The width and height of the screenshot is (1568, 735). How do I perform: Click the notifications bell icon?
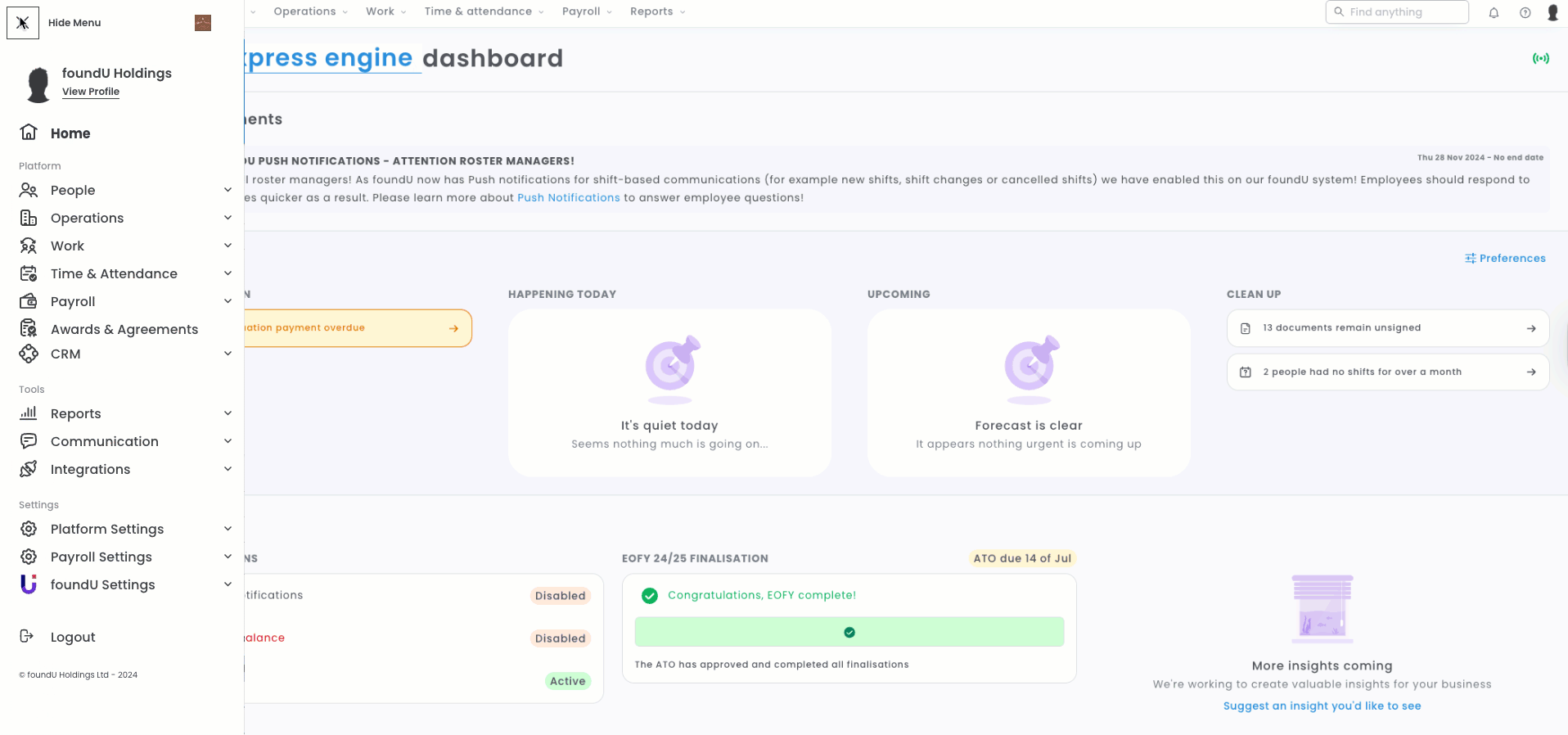1494,12
